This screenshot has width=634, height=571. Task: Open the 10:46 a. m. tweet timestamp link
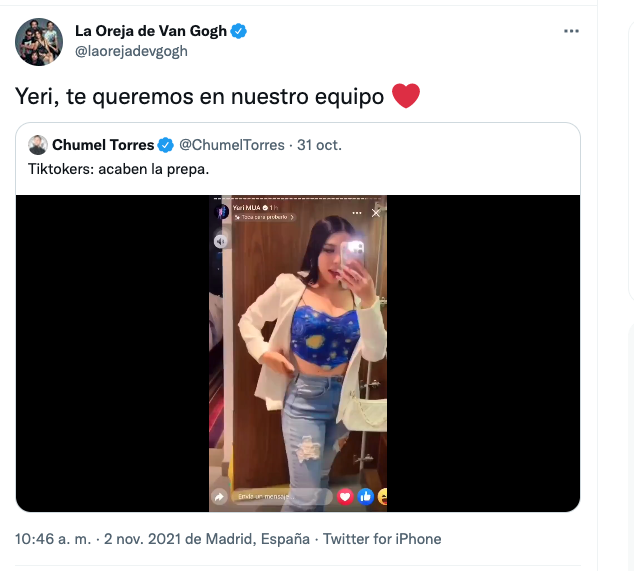[53, 539]
